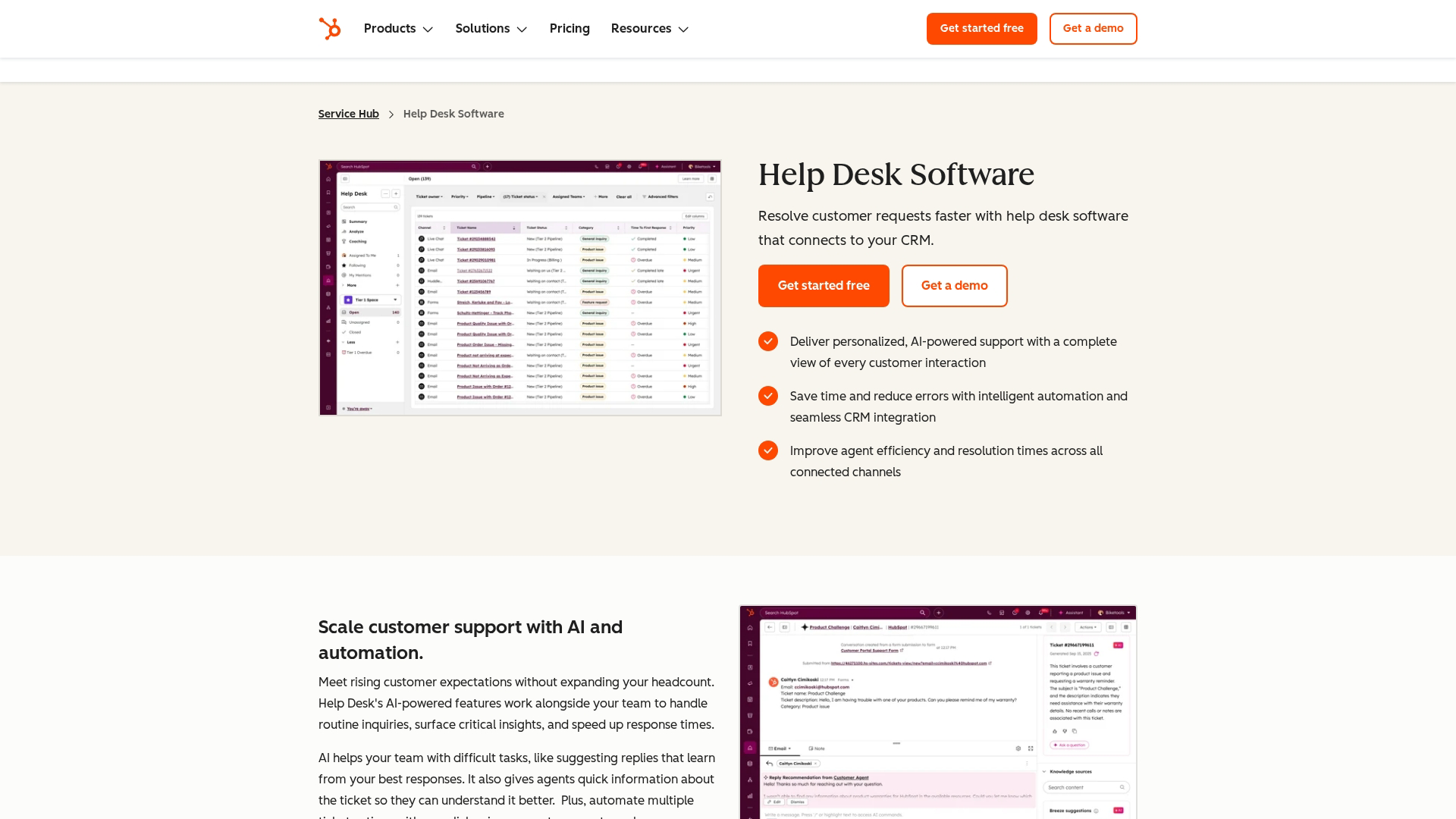Open the Ticket owner filter dropdown
Screen dimensions: 1456x819
tap(429, 196)
